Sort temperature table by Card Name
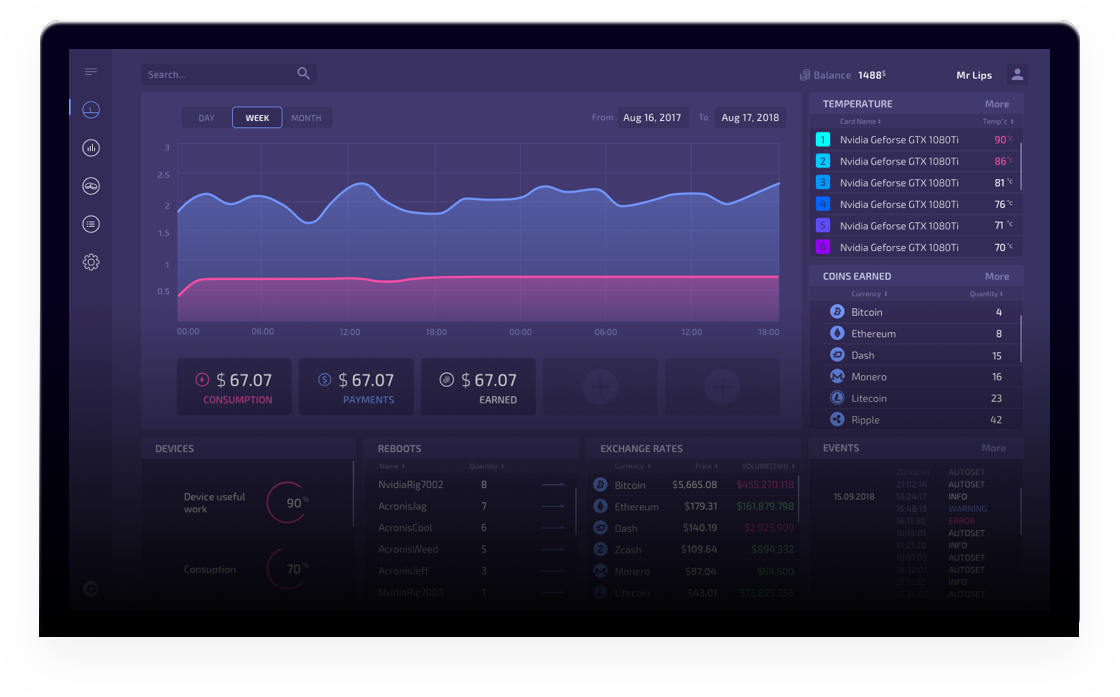This screenshot has height=697, width=1120. [x=861, y=121]
